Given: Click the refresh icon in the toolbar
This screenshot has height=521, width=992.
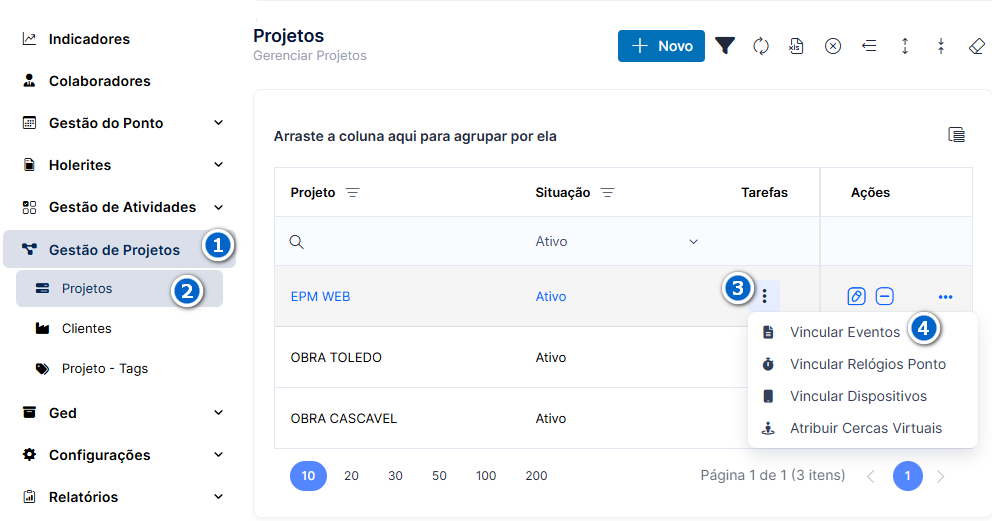Looking at the screenshot, I should [760, 46].
